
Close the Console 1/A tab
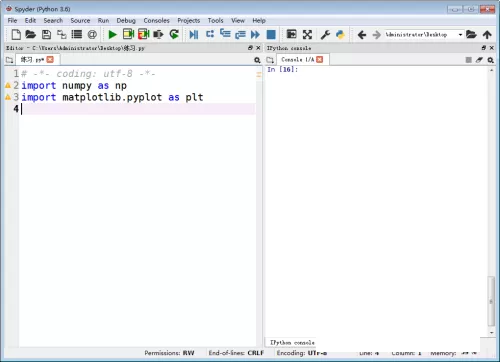coord(320,59)
